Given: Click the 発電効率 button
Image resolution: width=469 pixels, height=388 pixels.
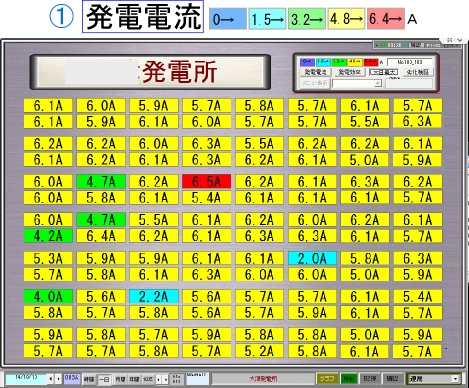Looking at the screenshot, I should click(349, 72).
